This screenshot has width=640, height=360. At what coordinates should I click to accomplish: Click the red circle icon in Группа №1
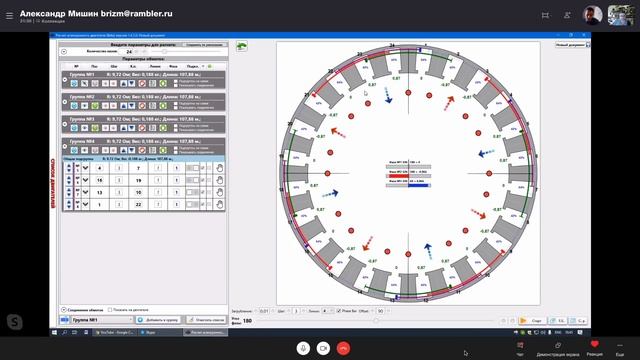pyautogui.click(x=142, y=83)
